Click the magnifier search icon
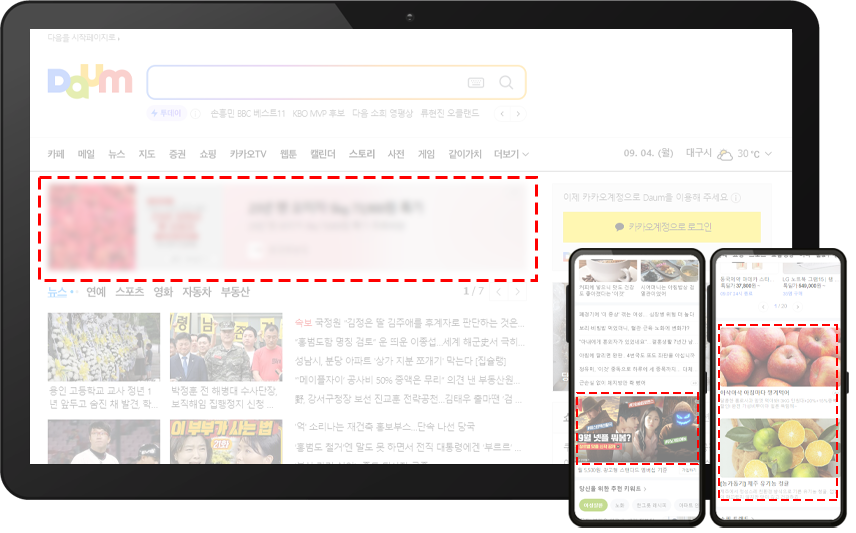This screenshot has width=856, height=533. [506, 83]
